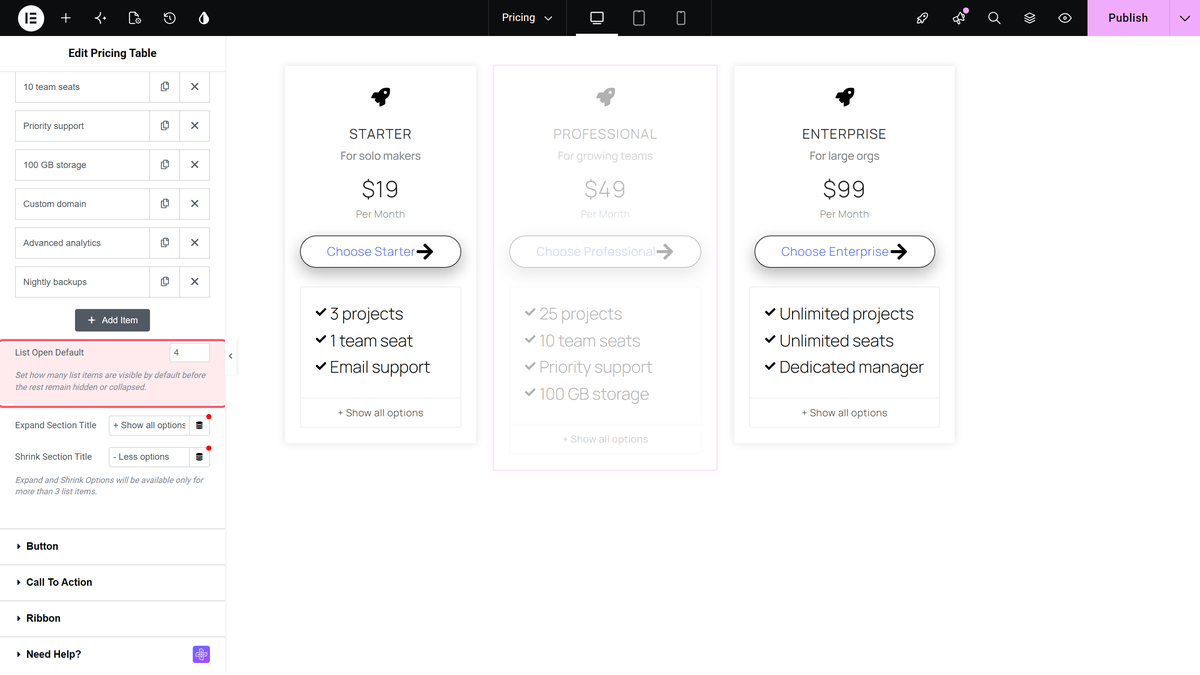Viewport: 1200px width, 675px height.
Task: Open the Finder search icon
Action: [994, 18]
